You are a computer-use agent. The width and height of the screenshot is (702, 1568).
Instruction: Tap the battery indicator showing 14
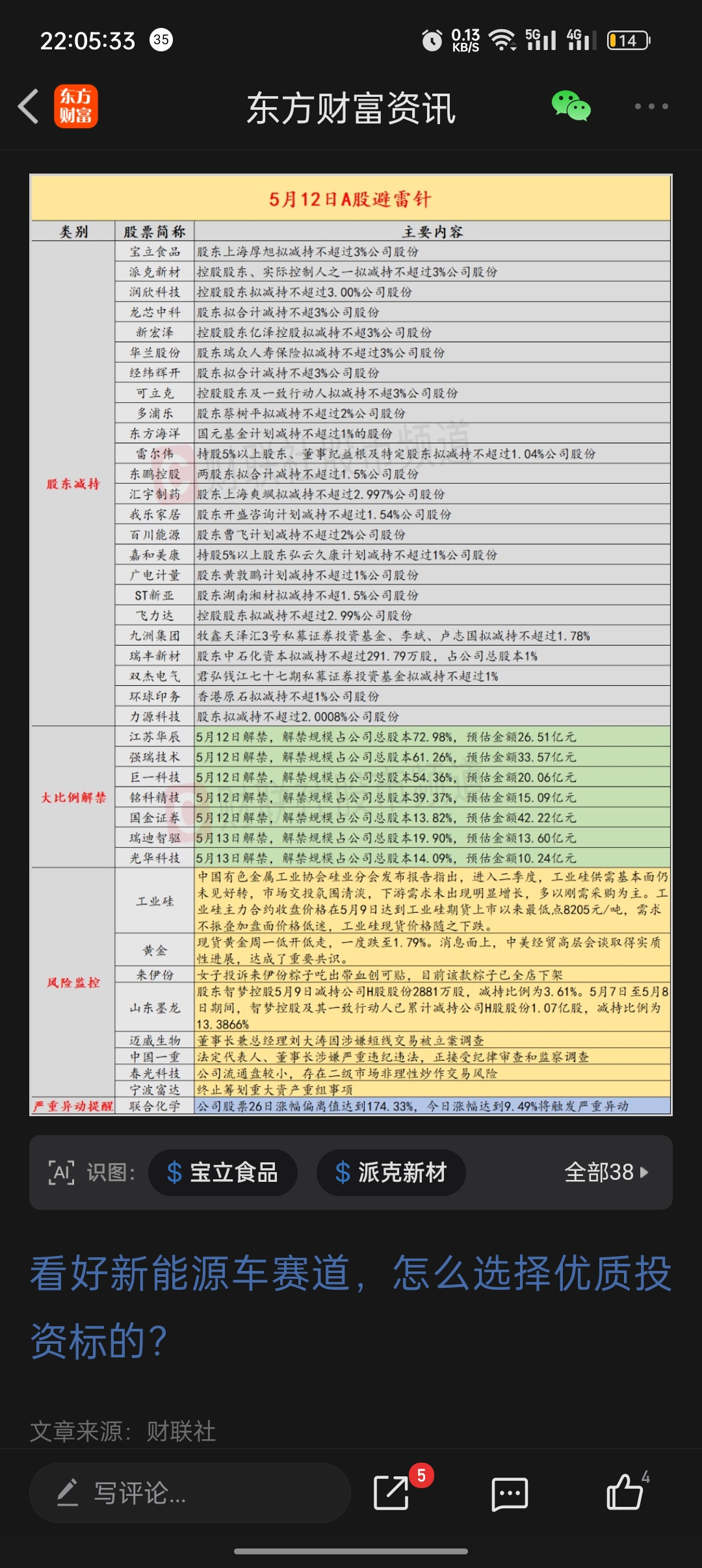pyautogui.click(x=629, y=40)
